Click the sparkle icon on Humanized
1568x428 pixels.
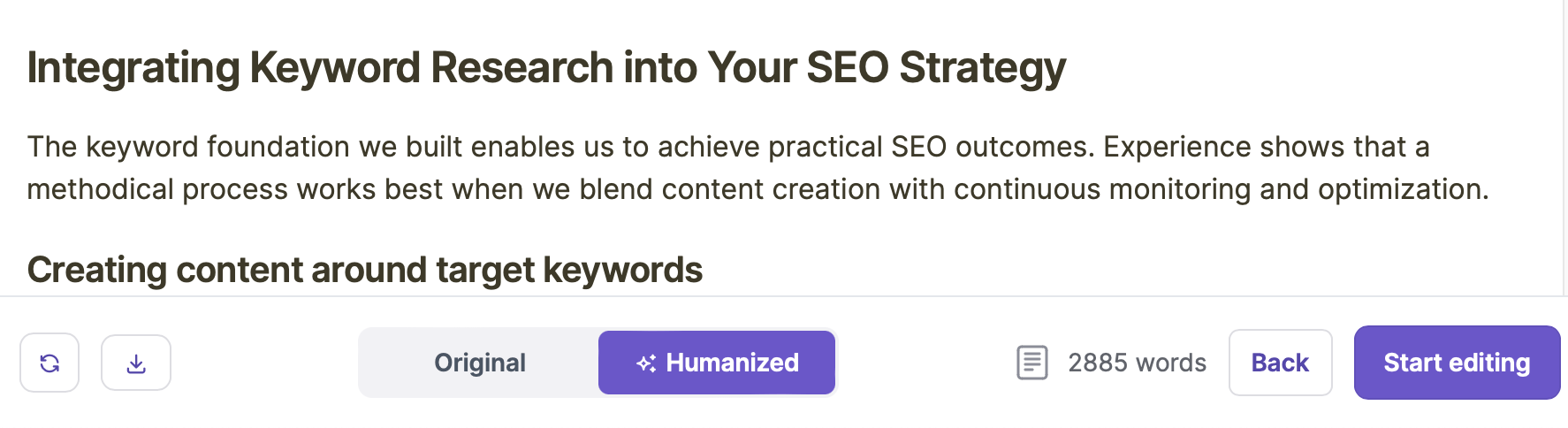coord(646,363)
